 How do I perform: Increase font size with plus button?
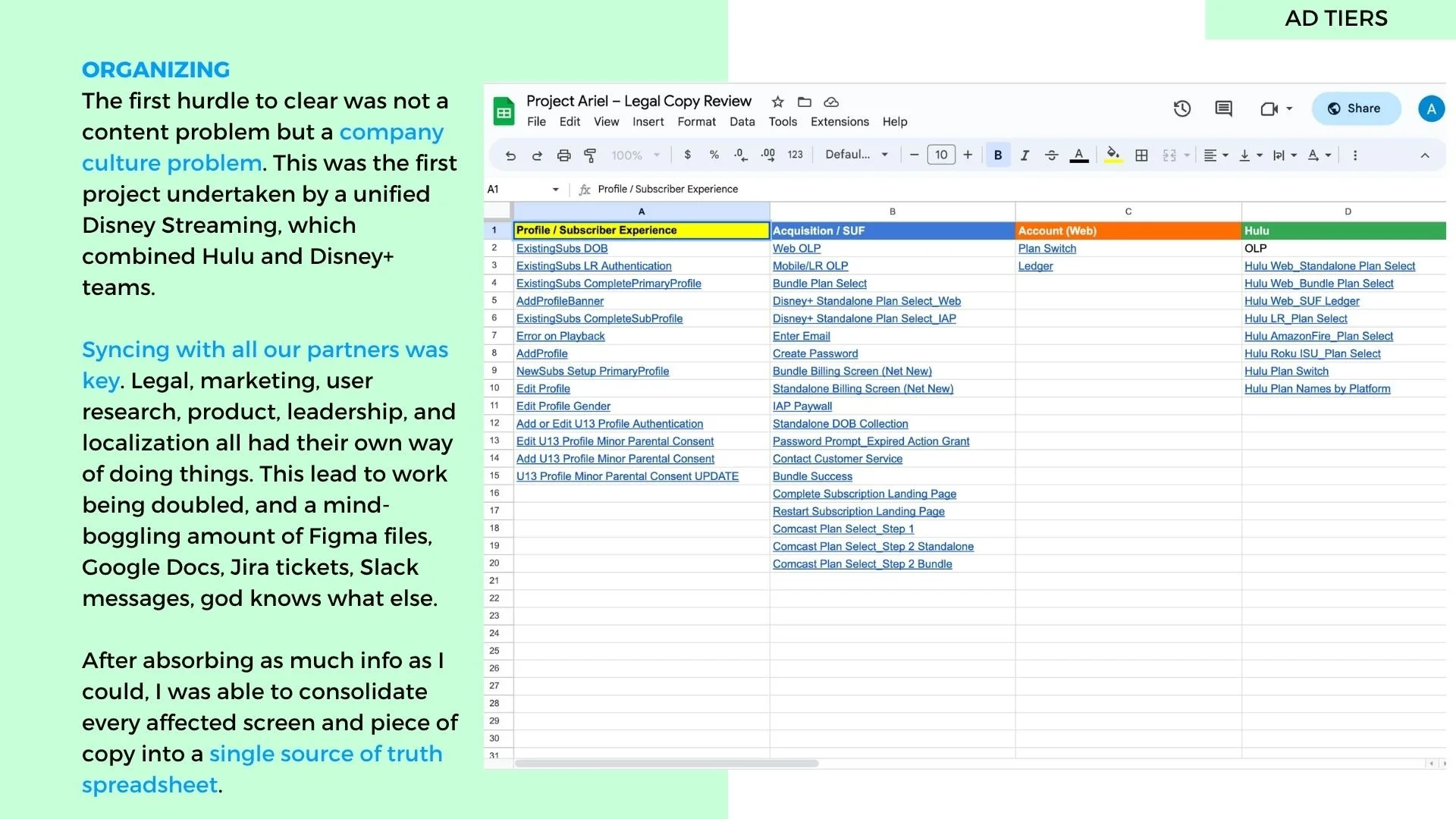tap(968, 155)
